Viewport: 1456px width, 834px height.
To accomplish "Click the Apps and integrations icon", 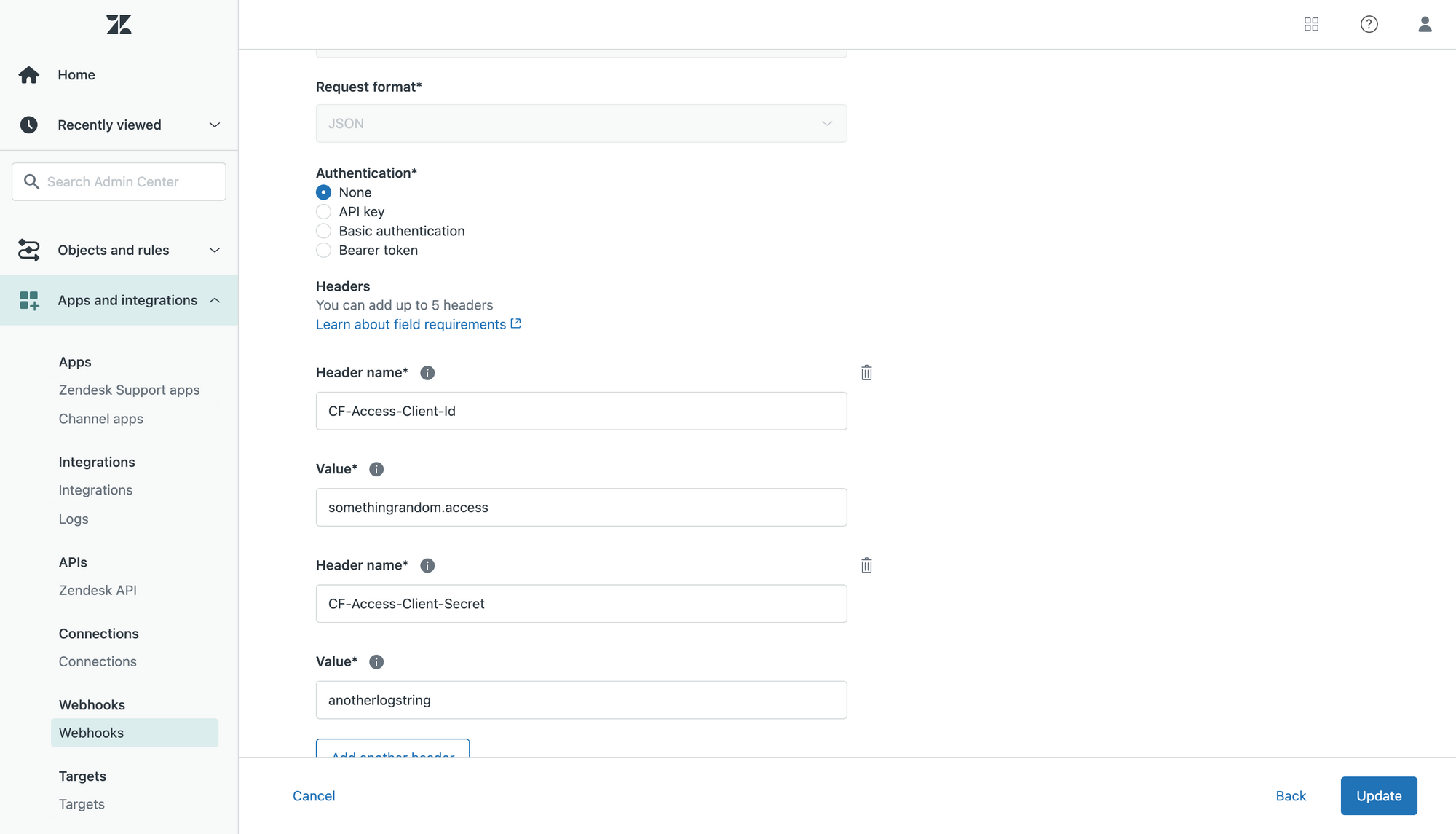I will tap(28, 299).
